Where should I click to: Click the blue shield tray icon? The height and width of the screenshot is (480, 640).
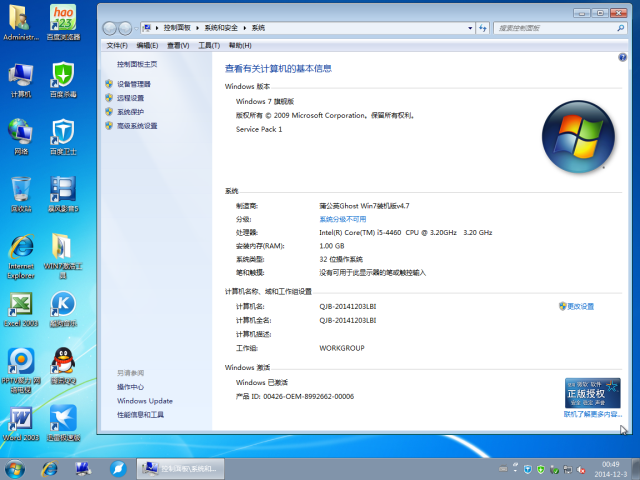(528, 469)
